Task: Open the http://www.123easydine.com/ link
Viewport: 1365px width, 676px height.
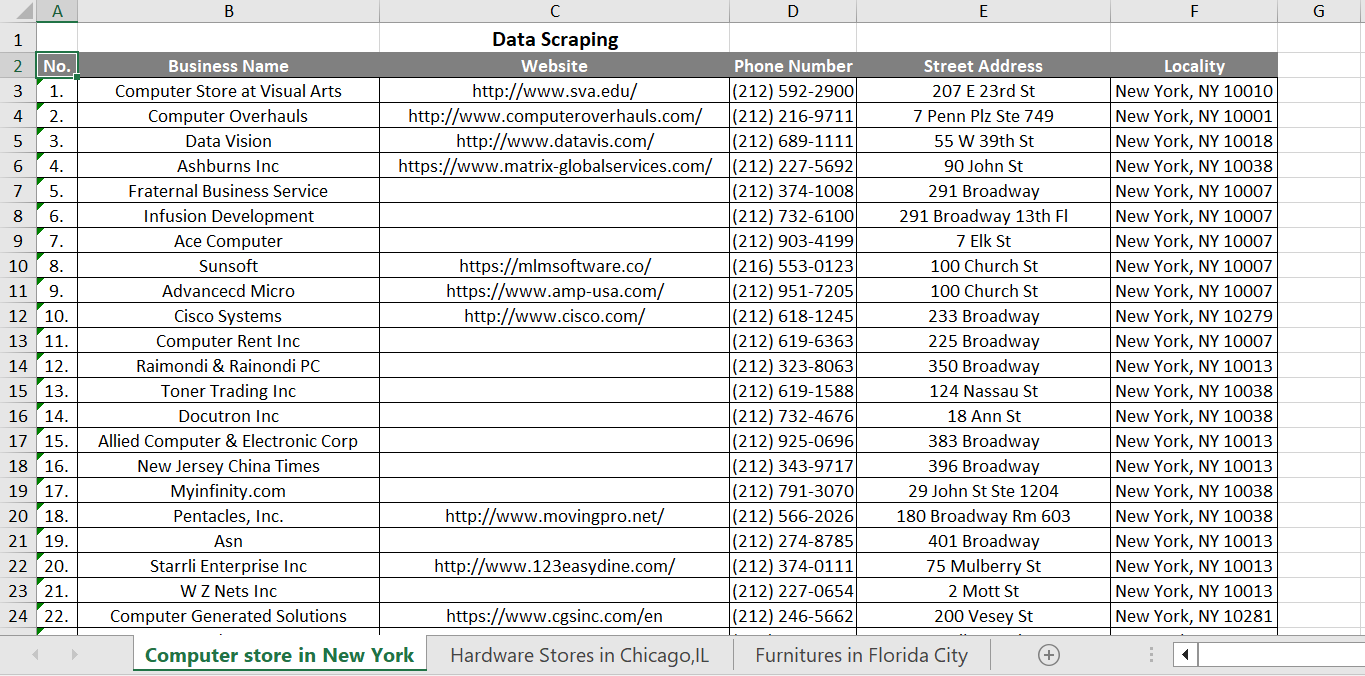Action: click(554, 566)
